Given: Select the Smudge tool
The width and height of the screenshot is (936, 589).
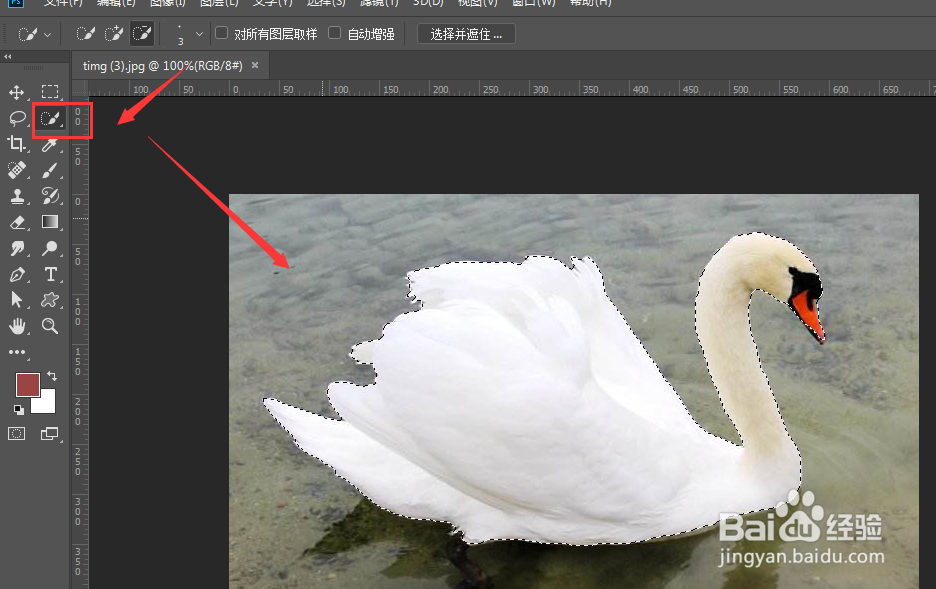Looking at the screenshot, I should (17, 248).
